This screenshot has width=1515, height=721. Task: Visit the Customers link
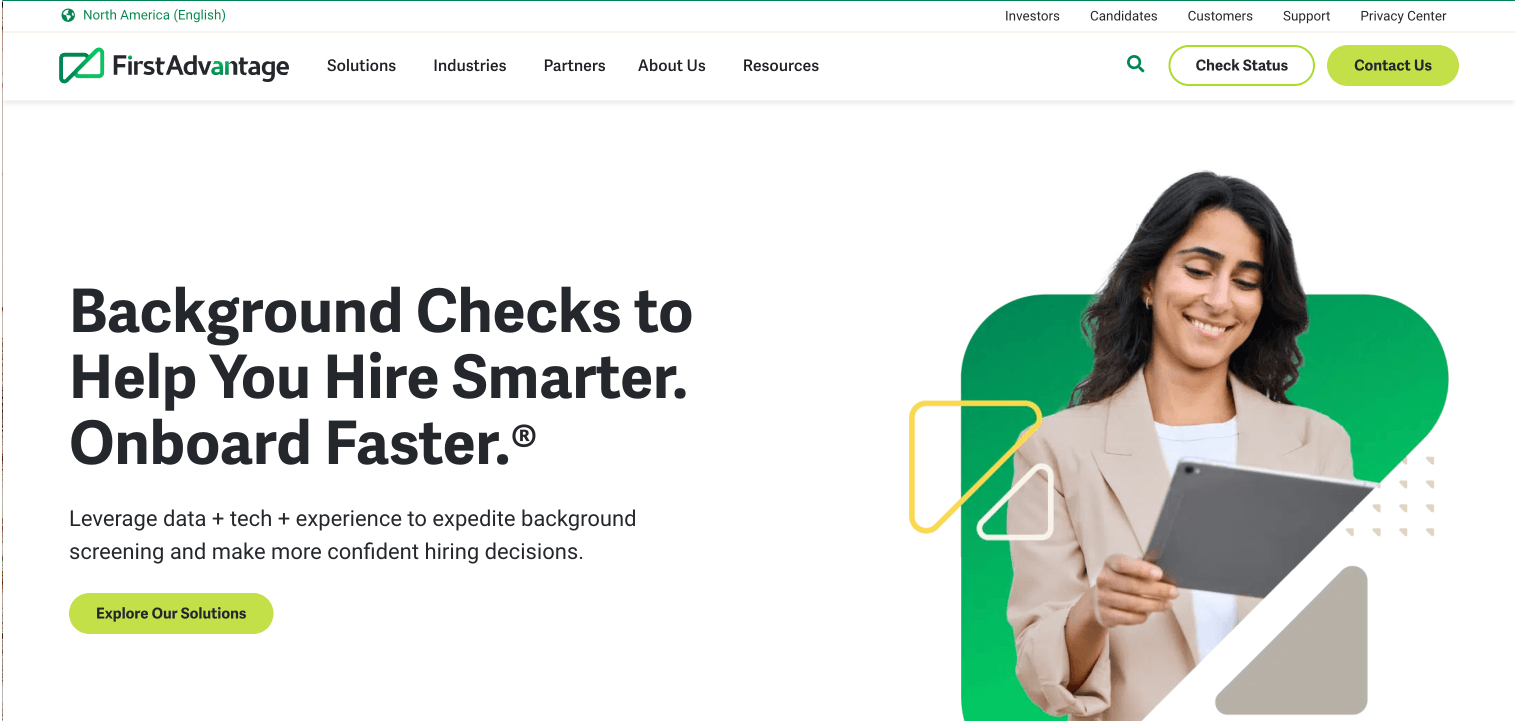coord(1220,16)
